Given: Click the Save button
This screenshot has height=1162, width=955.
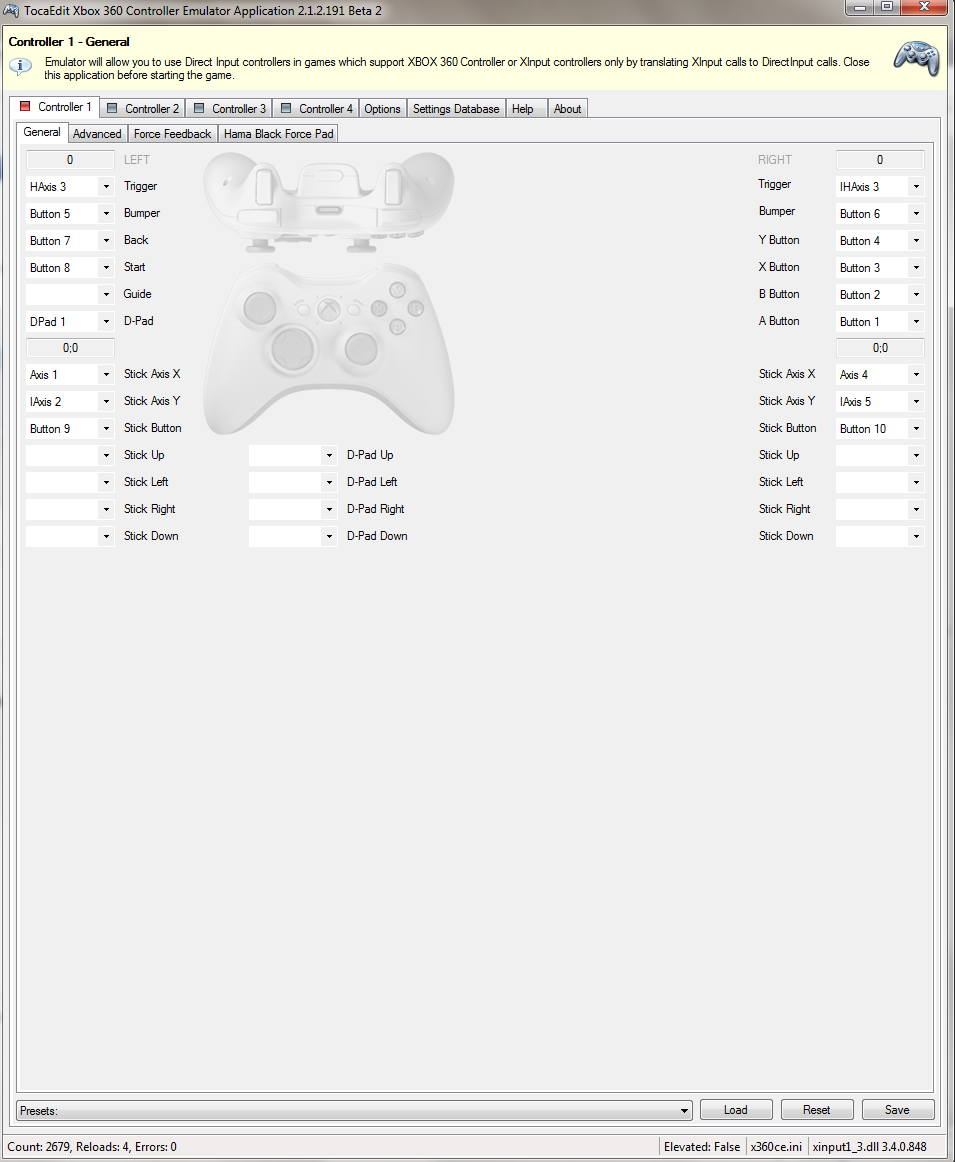Looking at the screenshot, I should point(897,1110).
